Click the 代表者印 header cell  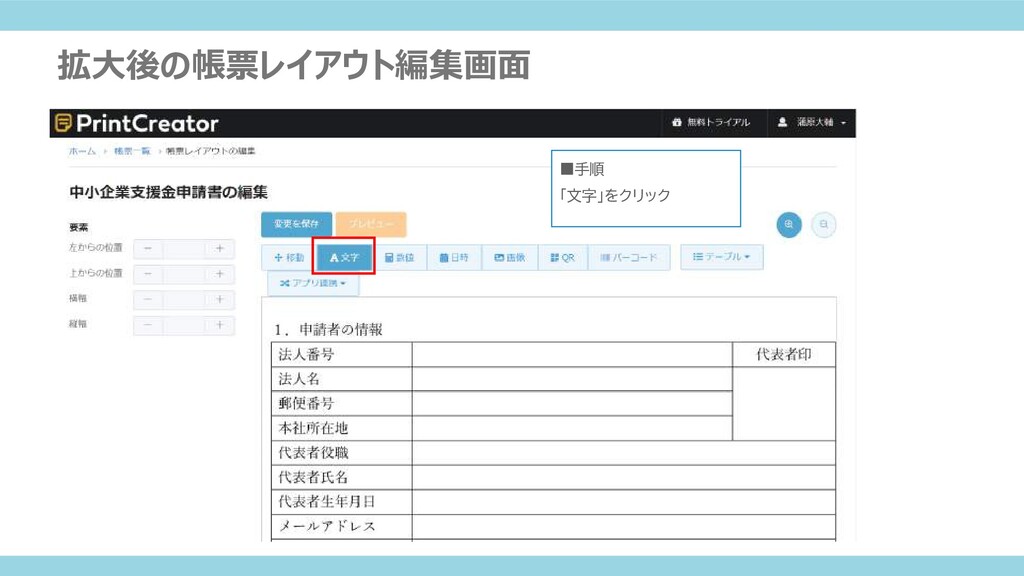tap(784, 355)
